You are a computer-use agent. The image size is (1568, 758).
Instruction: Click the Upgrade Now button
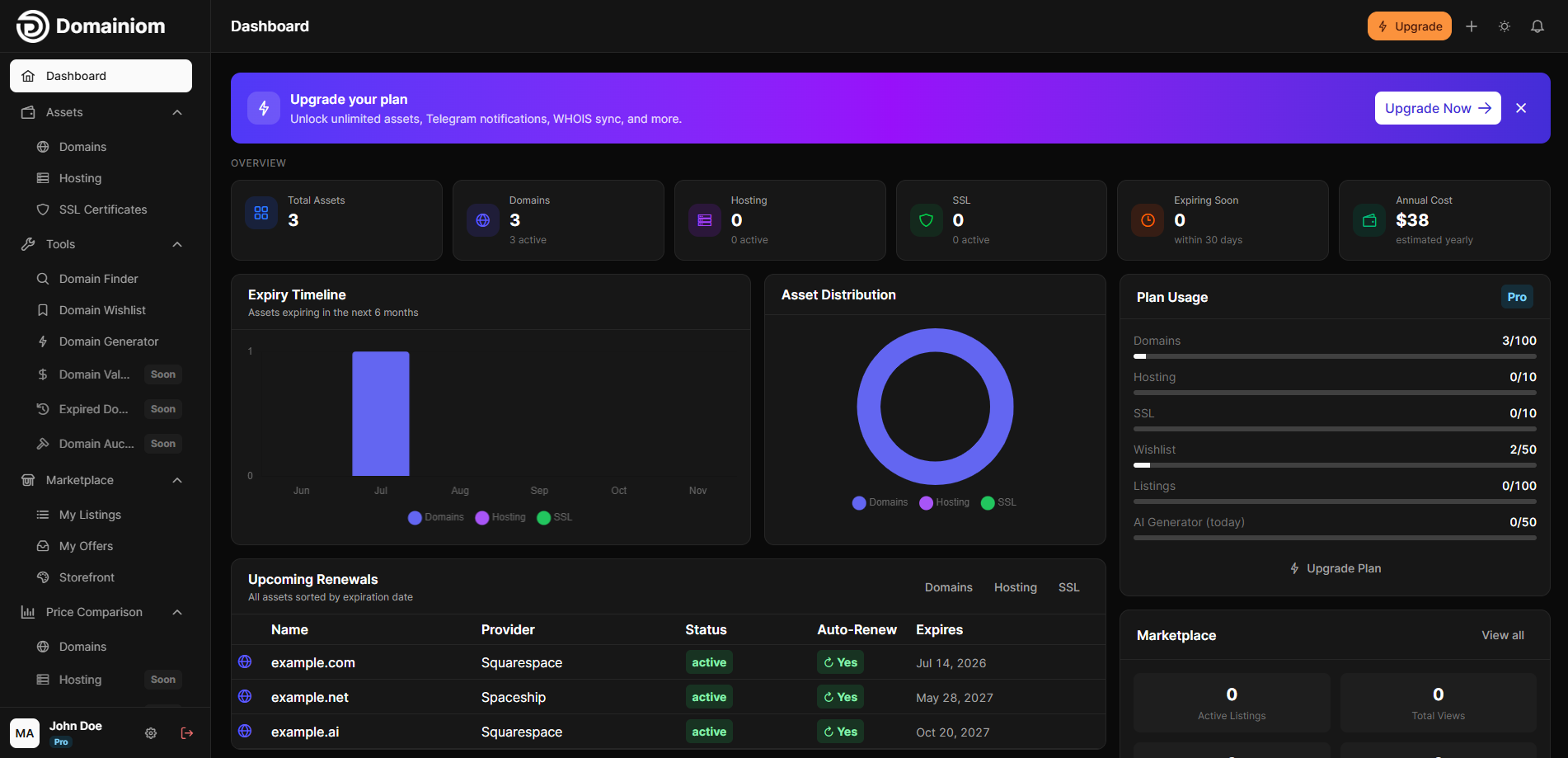1438,108
